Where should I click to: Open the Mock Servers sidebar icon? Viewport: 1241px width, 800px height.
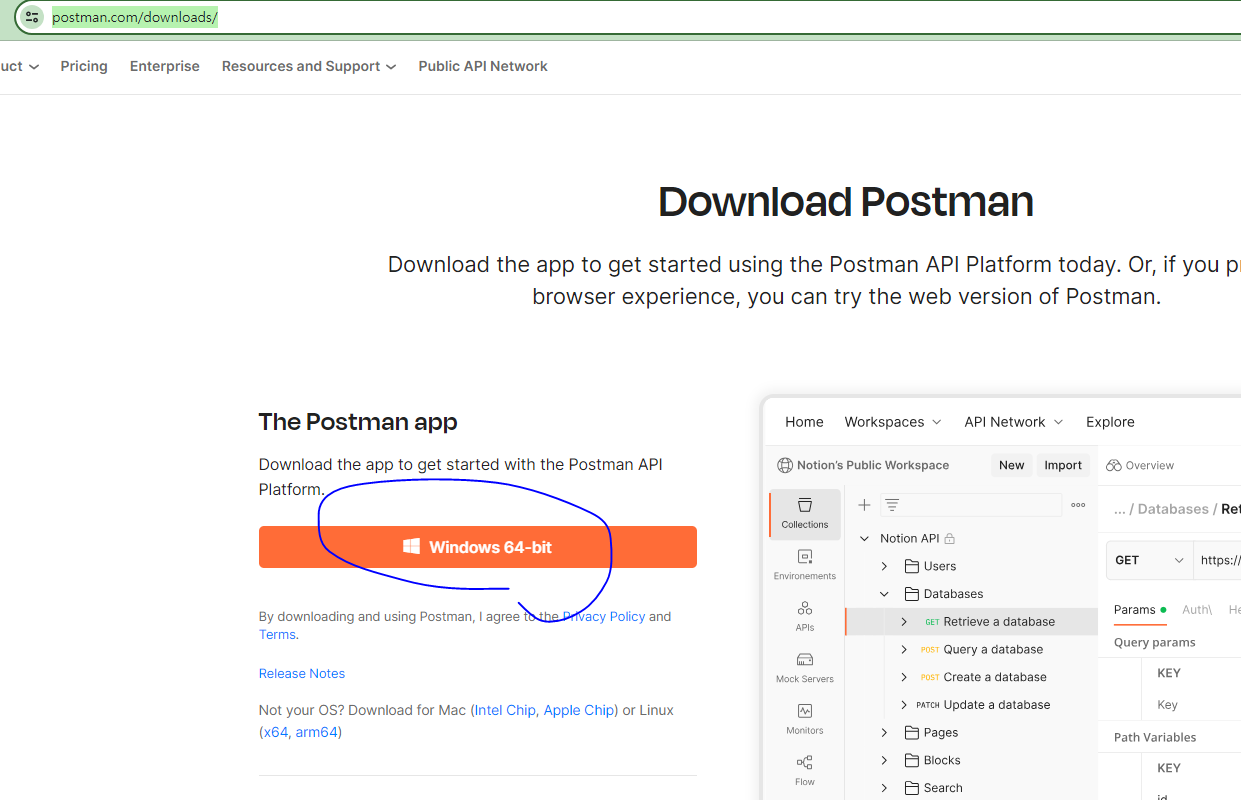[805, 667]
